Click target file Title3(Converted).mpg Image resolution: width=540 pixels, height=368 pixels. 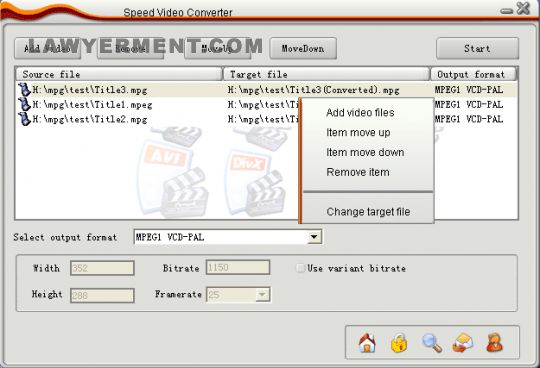[x=313, y=90]
